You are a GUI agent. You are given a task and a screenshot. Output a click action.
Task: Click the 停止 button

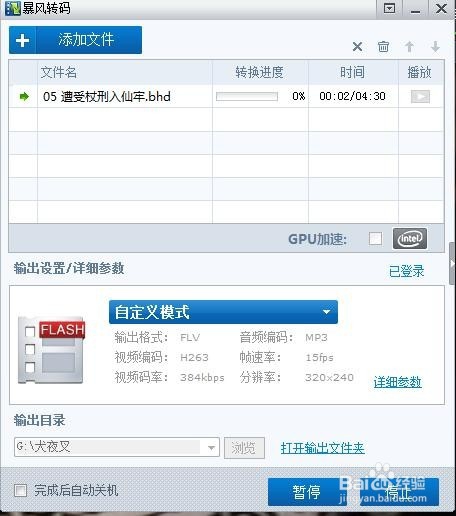(399, 492)
